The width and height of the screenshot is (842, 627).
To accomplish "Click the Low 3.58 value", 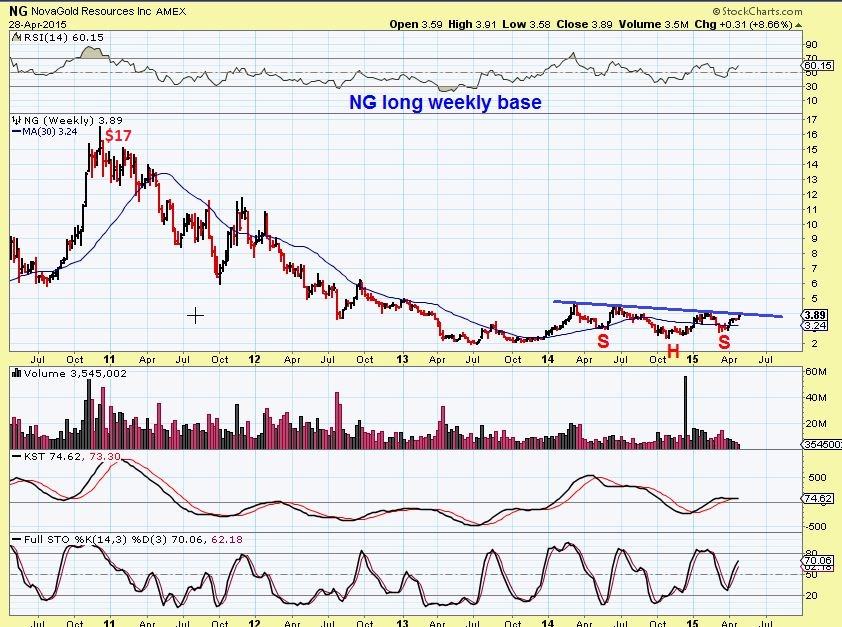I will 527,24.
